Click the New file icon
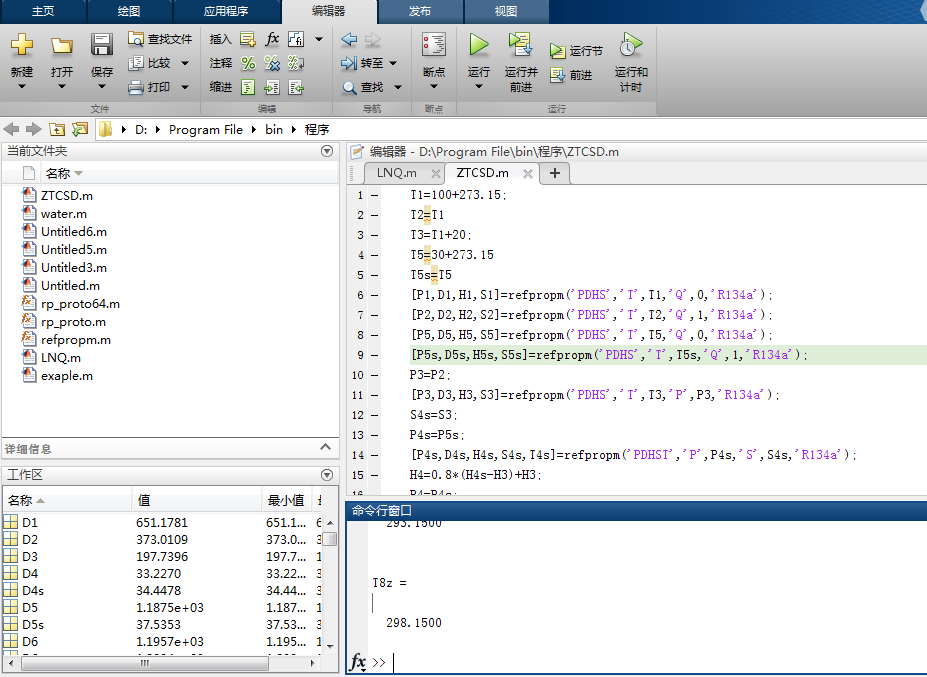 [22, 46]
